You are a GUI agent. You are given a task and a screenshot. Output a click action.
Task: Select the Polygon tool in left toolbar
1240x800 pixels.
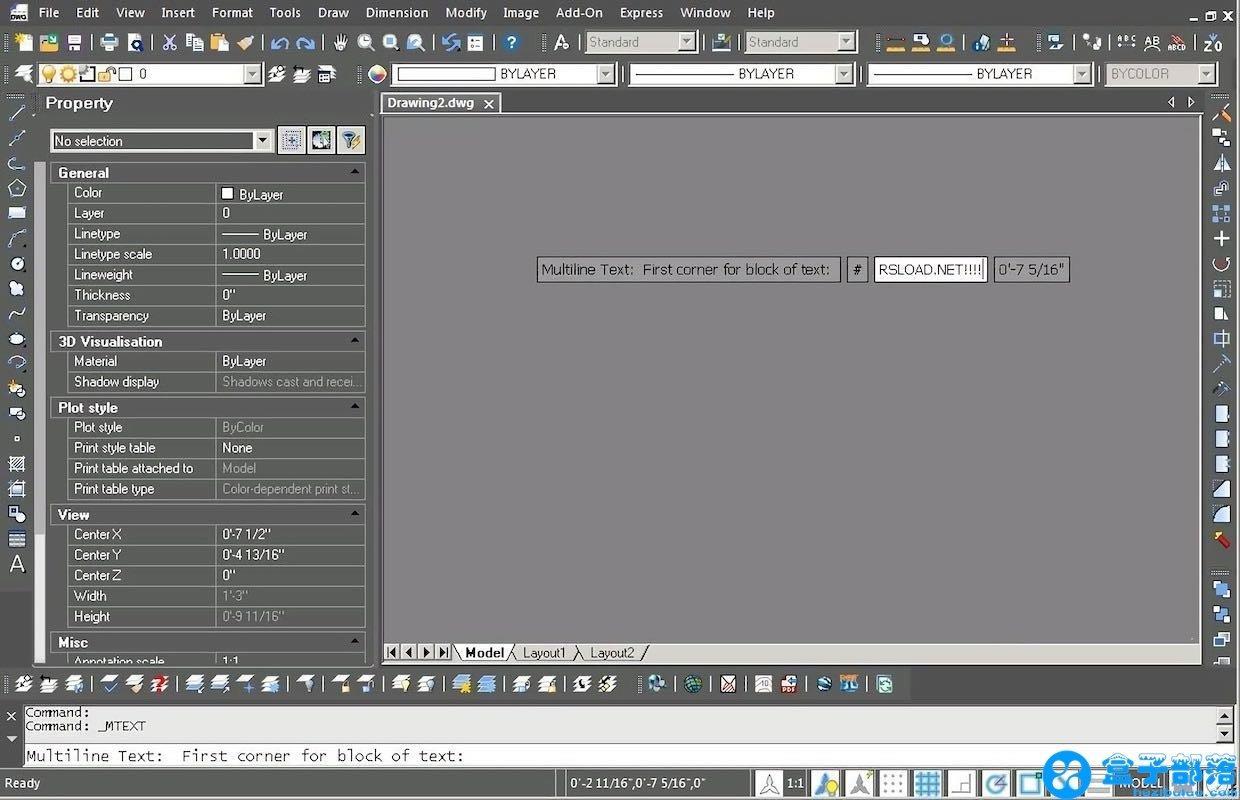(17, 188)
